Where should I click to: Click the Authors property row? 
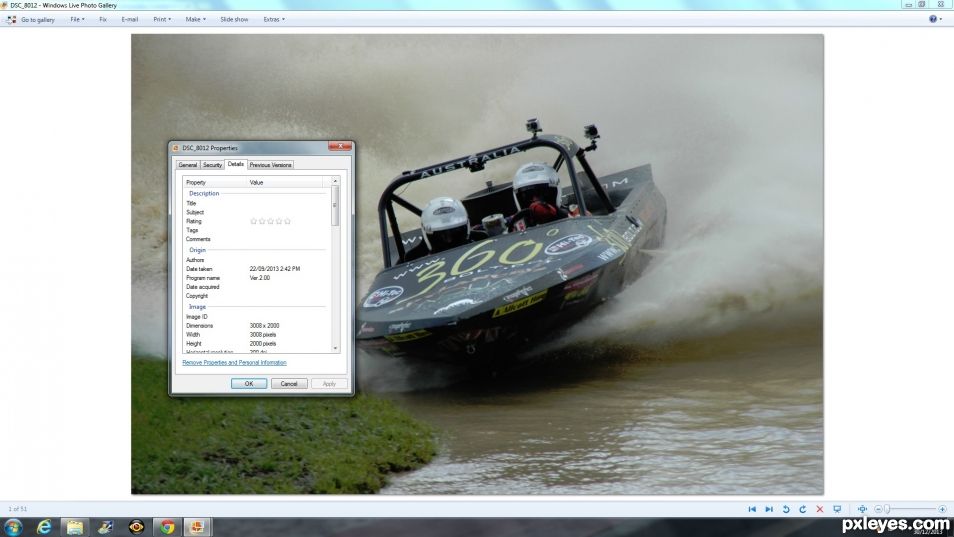pyautogui.click(x=256, y=260)
